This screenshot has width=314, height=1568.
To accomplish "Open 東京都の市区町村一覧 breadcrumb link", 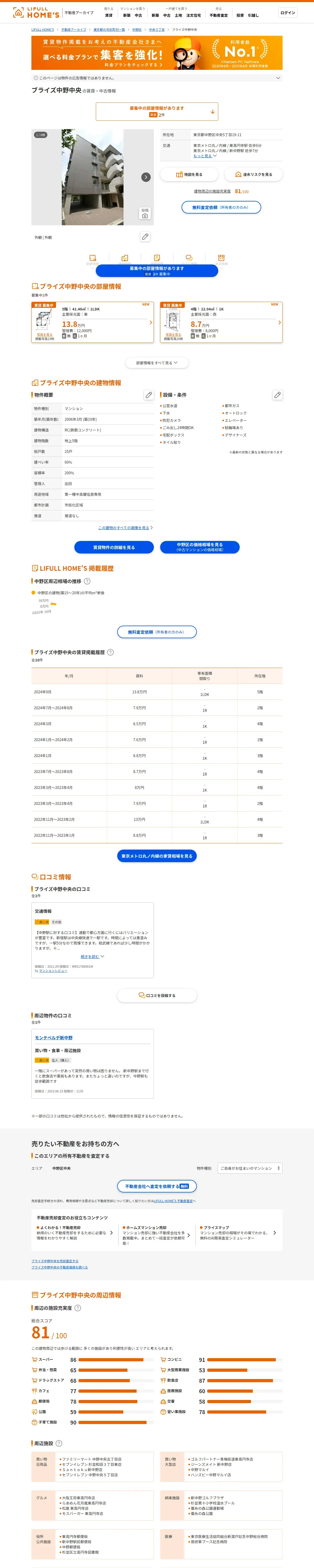I will [x=109, y=29].
